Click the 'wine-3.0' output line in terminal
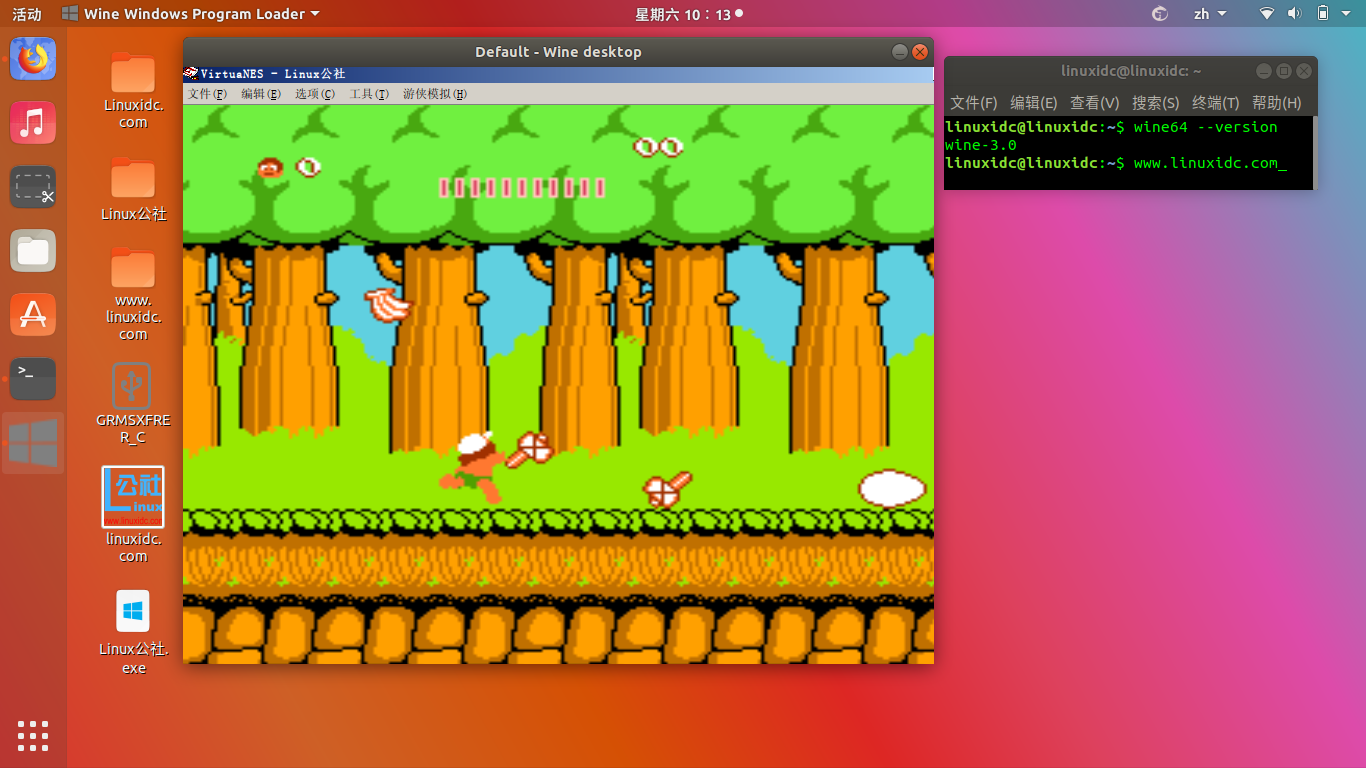This screenshot has width=1366, height=768. [981, 145]
